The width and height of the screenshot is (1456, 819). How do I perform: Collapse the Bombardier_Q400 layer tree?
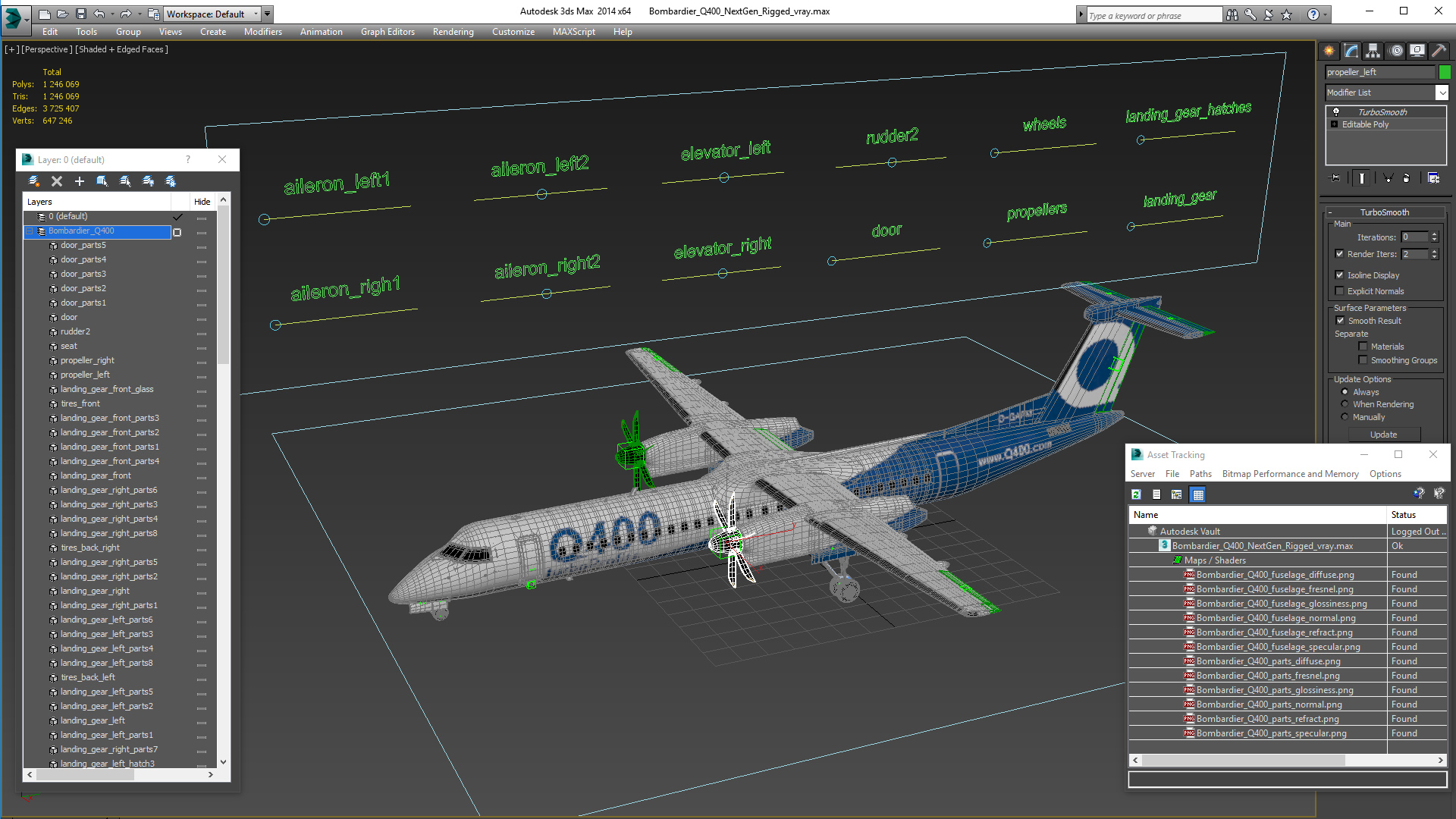[x=30, y=231]
